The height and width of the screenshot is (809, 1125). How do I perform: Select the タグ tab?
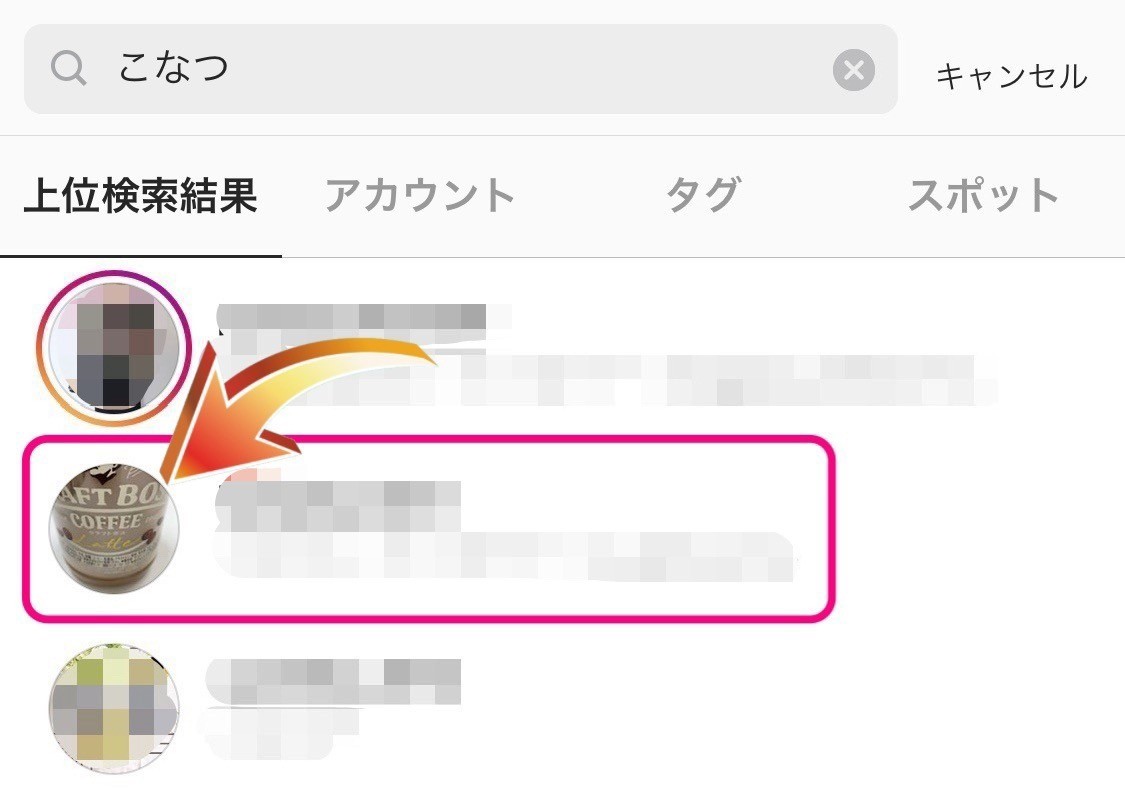point(702,195)
